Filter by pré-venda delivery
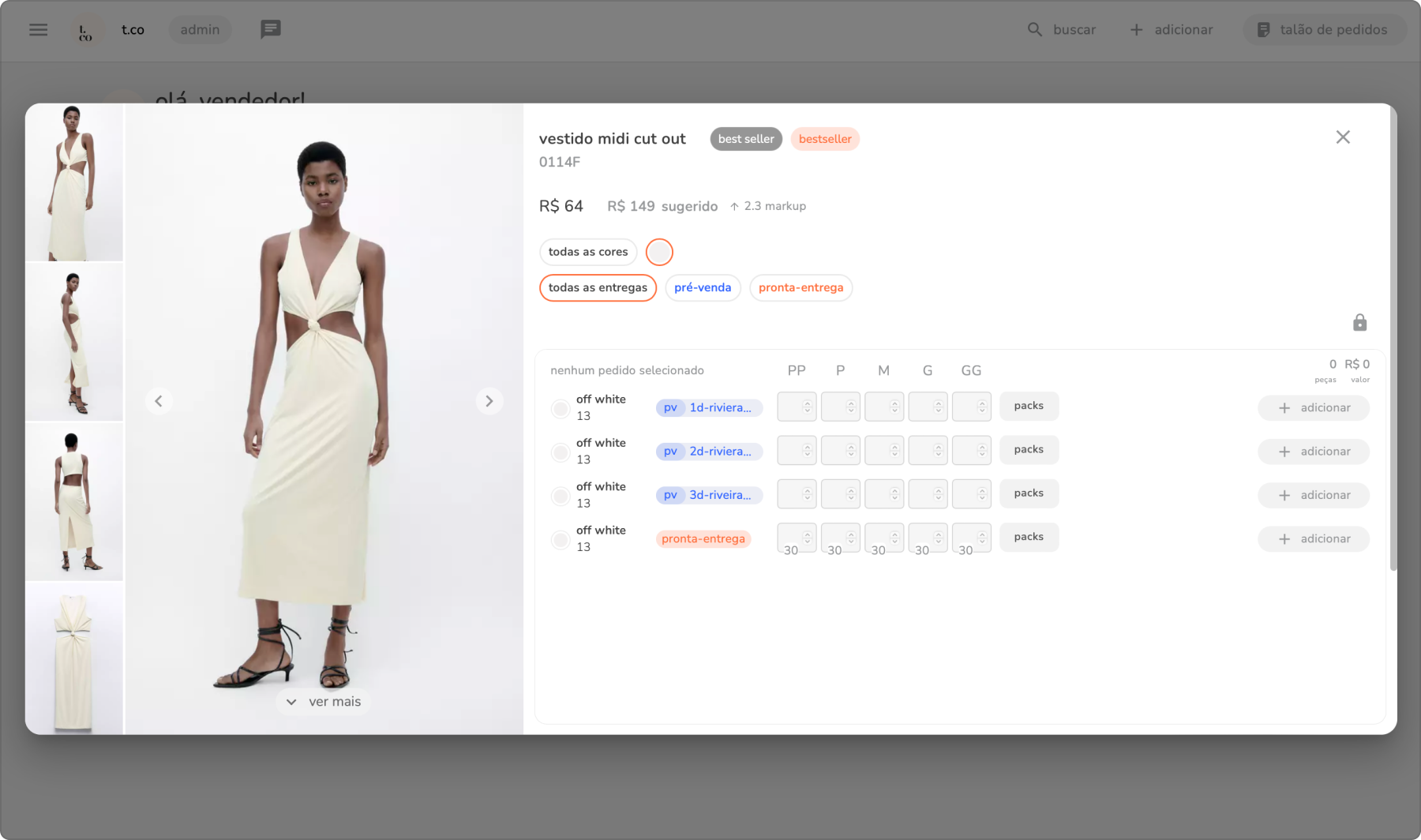Viewport: 1421px width, 840px height. tap(702, 288)
